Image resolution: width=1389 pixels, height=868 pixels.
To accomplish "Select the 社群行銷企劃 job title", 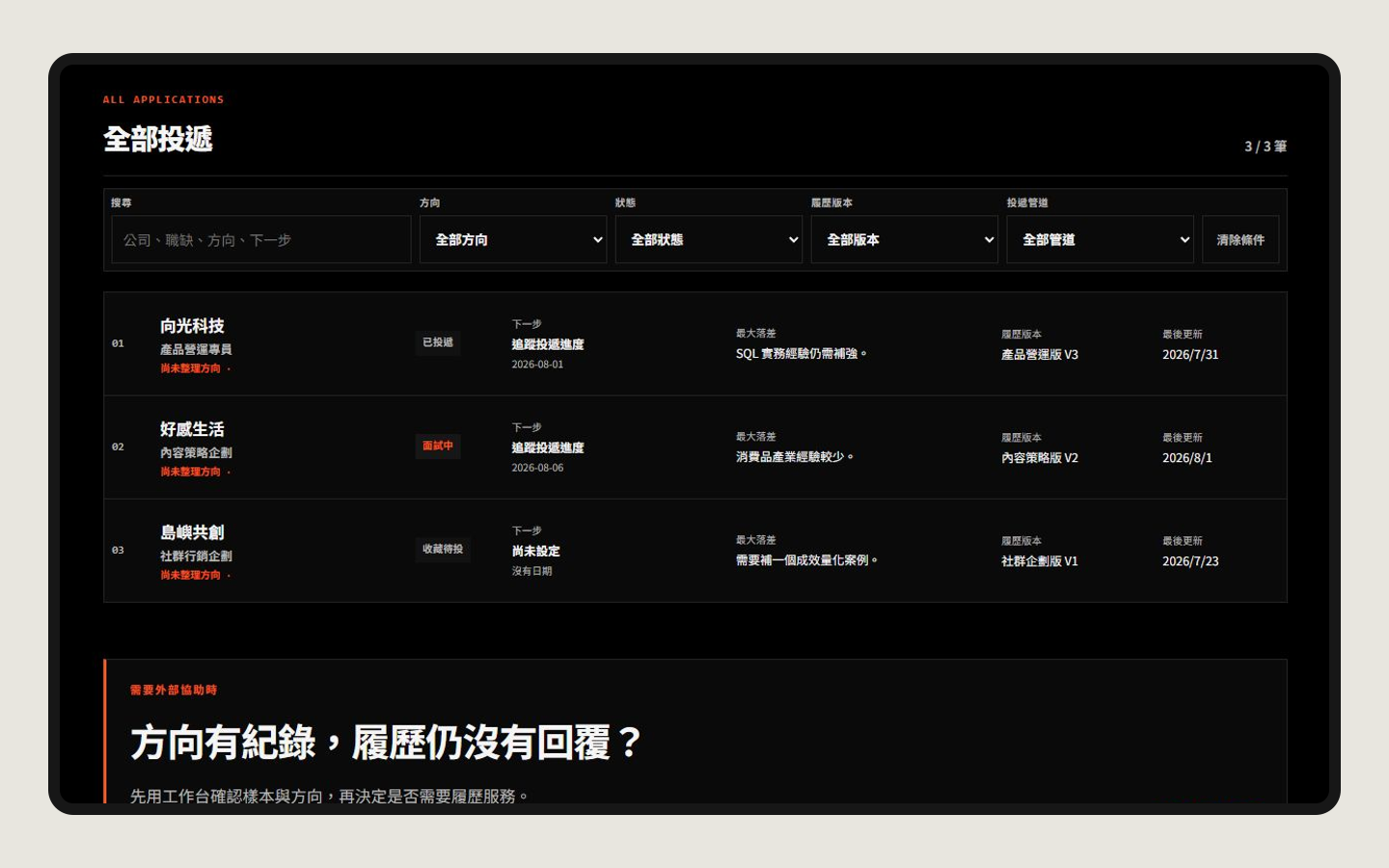I will [x=196, y=556].
